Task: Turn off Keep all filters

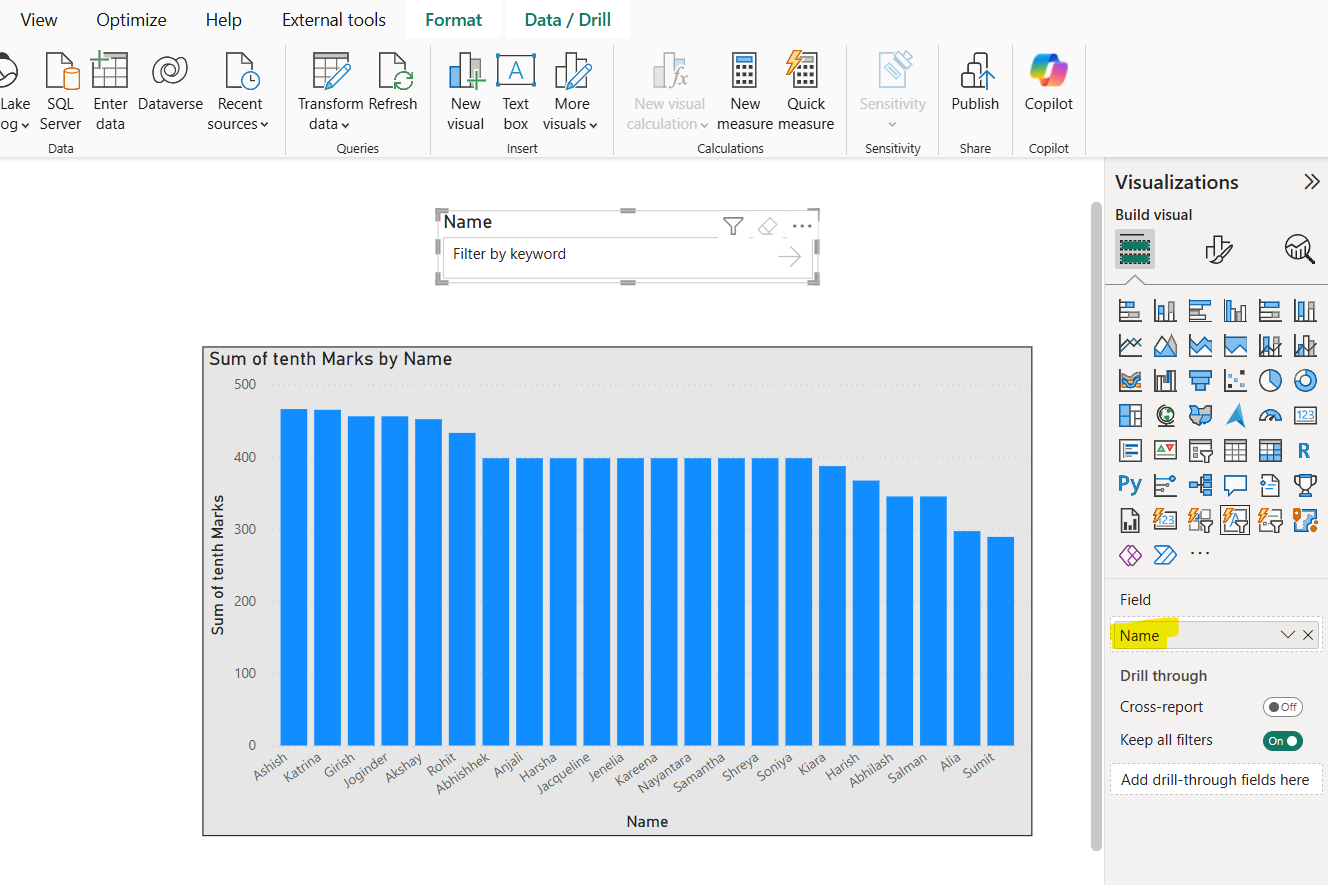Action: point(1282,740)
